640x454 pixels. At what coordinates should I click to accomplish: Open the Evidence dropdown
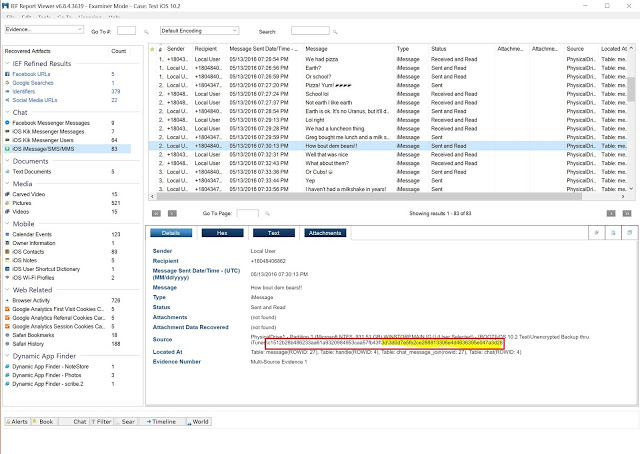pos(44,29)
